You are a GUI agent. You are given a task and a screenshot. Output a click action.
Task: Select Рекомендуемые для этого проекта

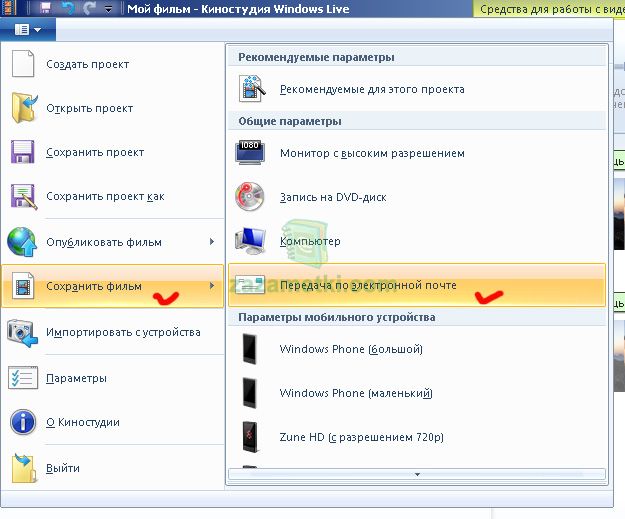[x=372, y=89]
